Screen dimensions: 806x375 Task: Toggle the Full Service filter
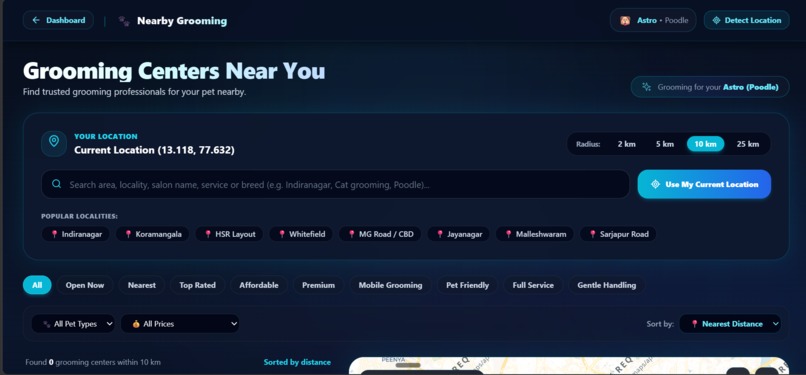click(533, 285)
